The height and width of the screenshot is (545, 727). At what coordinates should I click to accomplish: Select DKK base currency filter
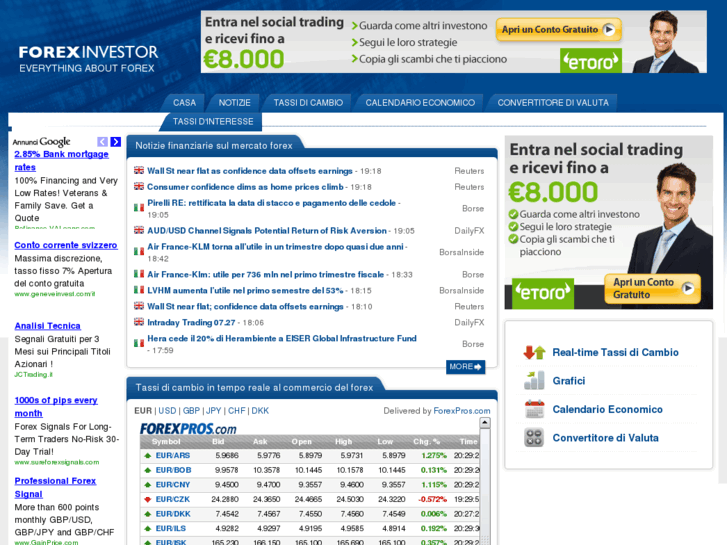(x=260, y=411)
